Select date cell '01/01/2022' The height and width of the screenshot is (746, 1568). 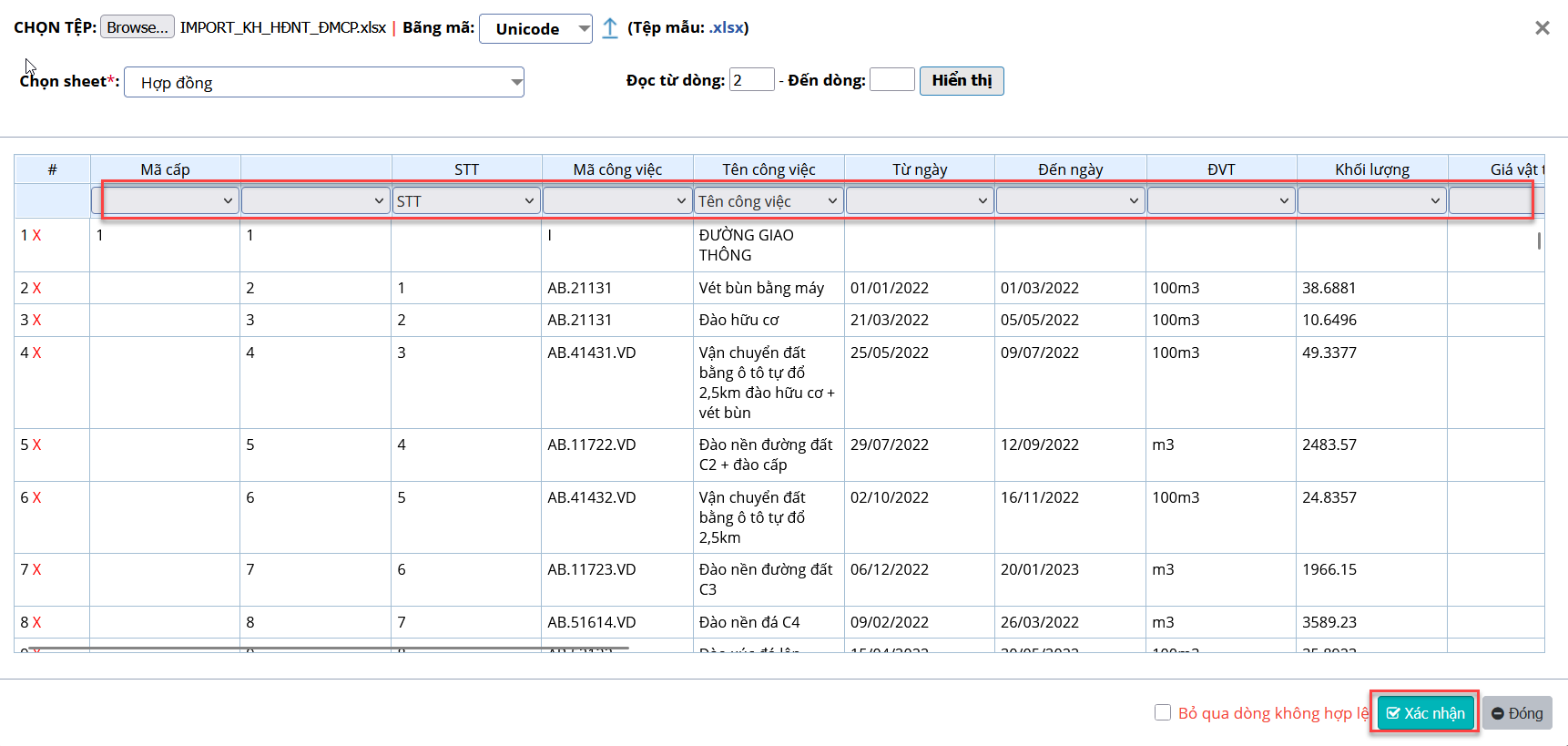tap(920, 288)
